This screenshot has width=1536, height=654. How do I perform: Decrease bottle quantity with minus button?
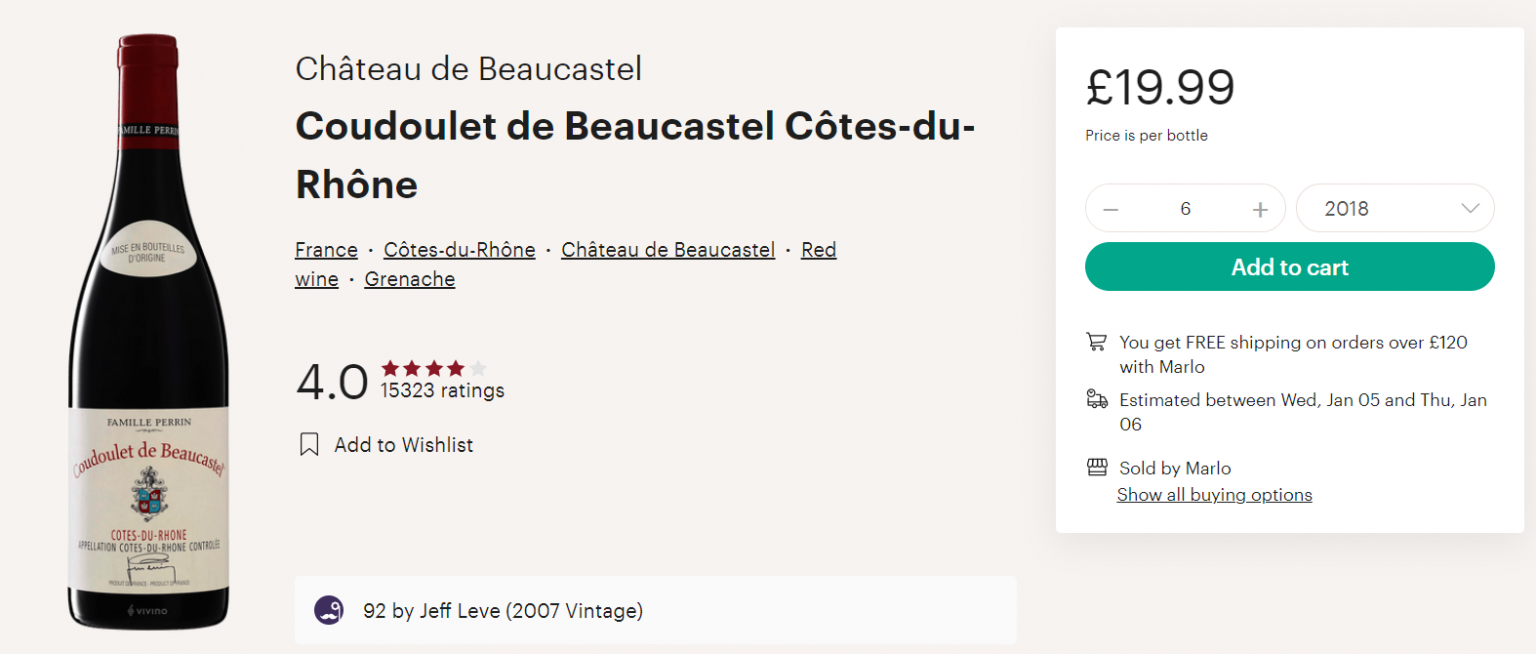tap(1111, 209)
